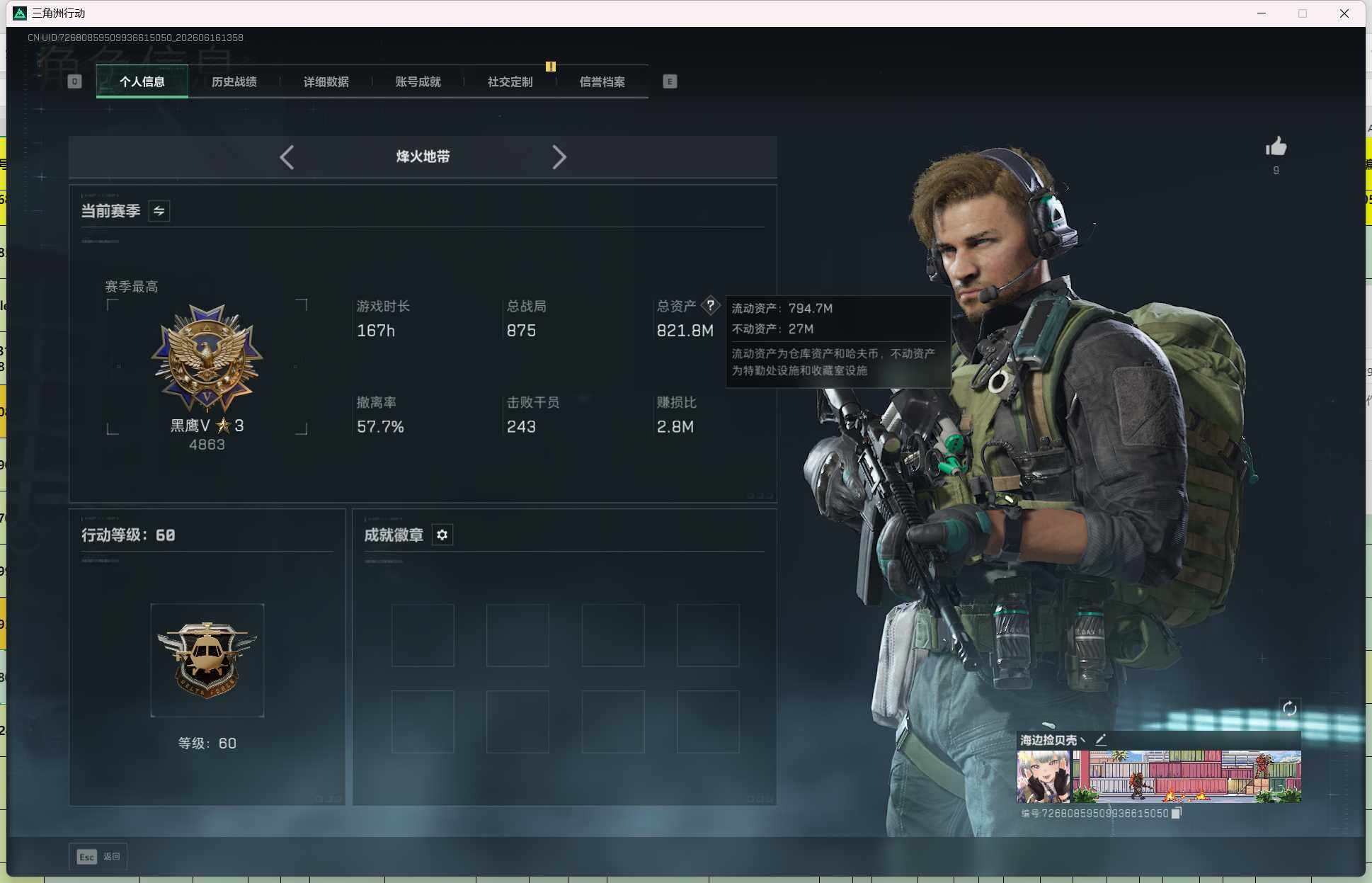Select first empty achievement badge slot, bottom row
1372x883 pixels.
423,722
